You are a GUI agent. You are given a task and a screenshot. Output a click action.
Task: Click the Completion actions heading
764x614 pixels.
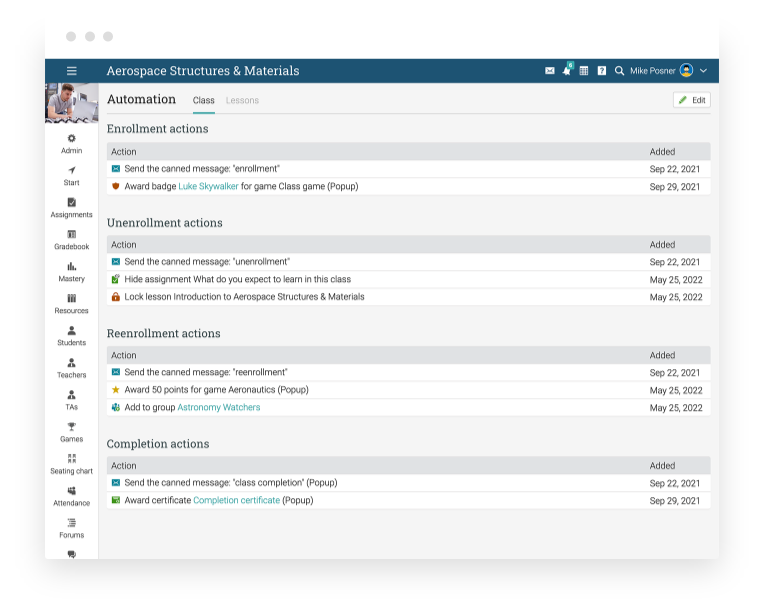[x=158, y=444]
